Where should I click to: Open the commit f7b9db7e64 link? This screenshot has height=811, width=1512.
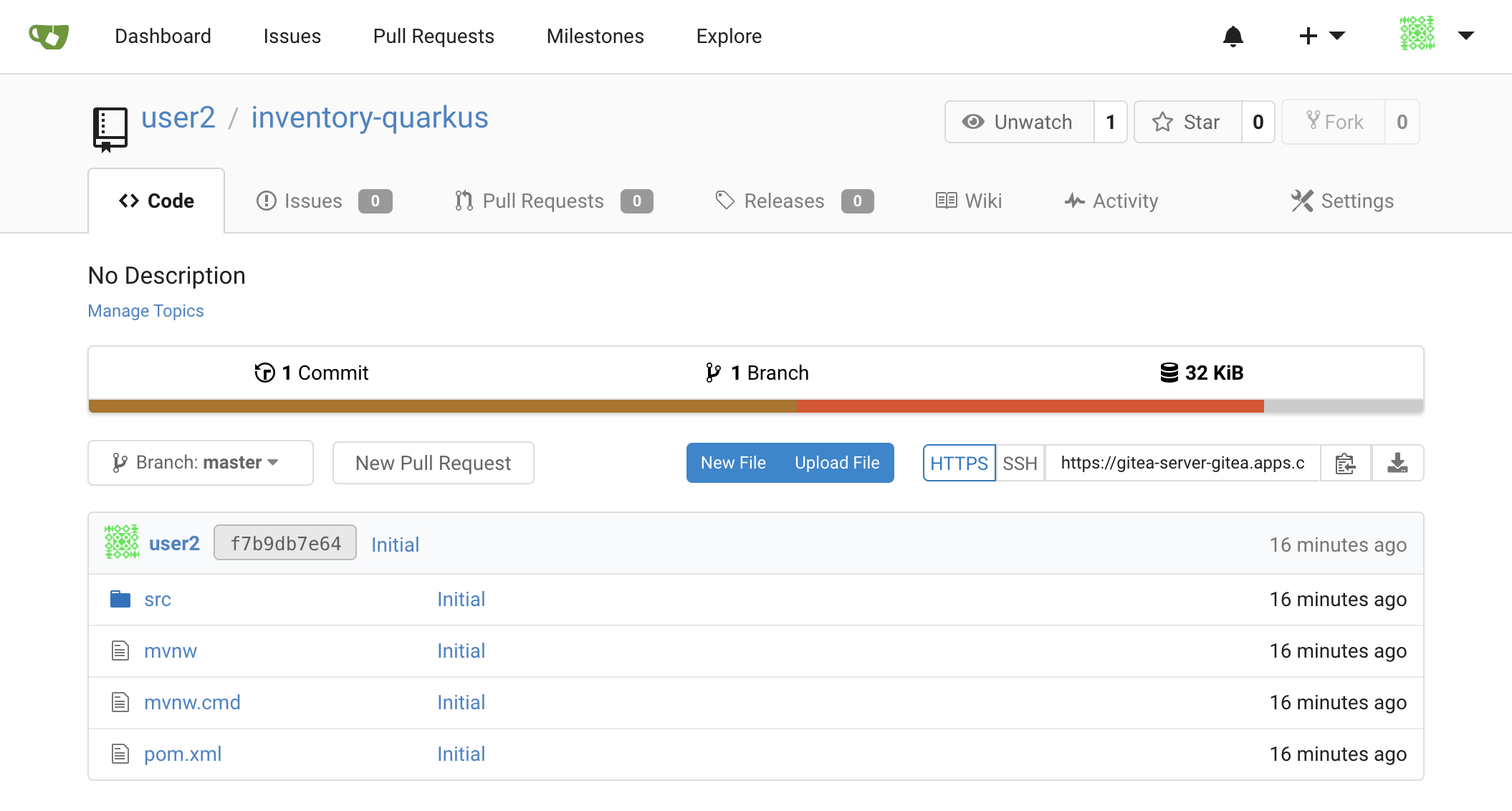[284, 543]
